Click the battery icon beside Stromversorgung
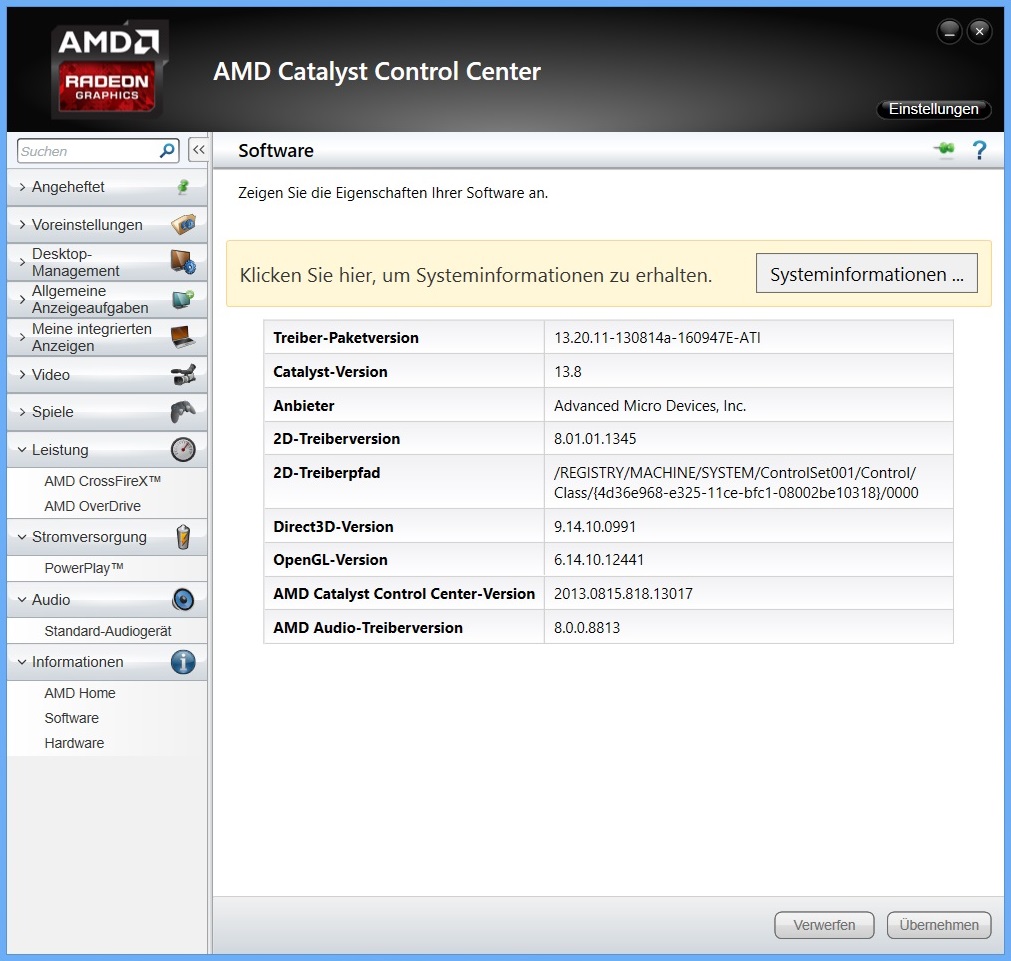 click(183, 537)
